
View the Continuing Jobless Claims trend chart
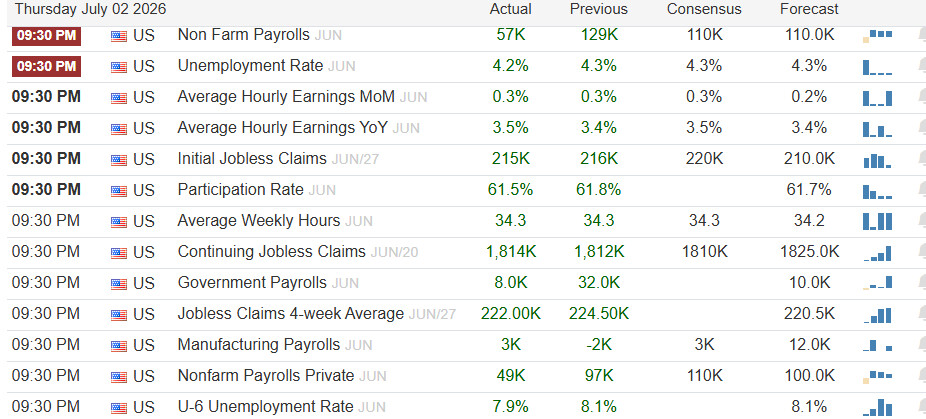[878, 253]
